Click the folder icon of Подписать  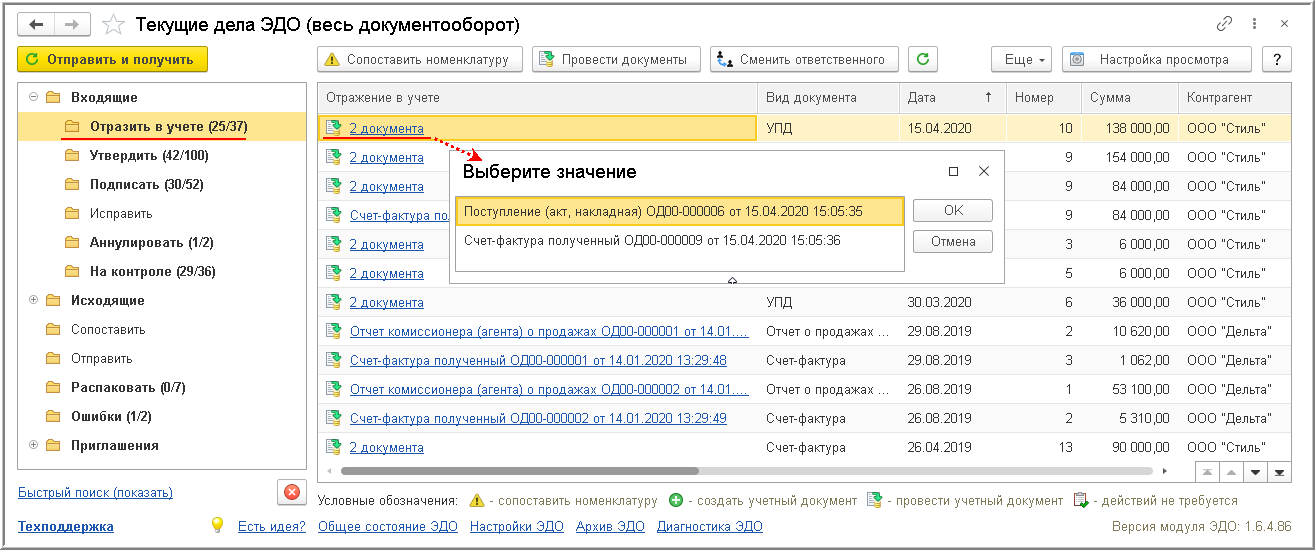(71, 185)
